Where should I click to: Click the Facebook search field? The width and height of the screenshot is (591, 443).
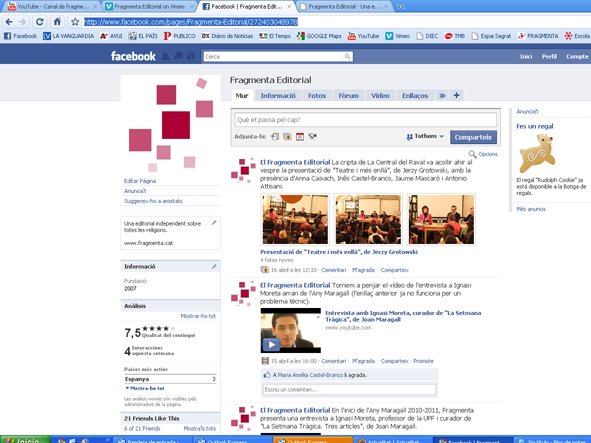point(273,57)
